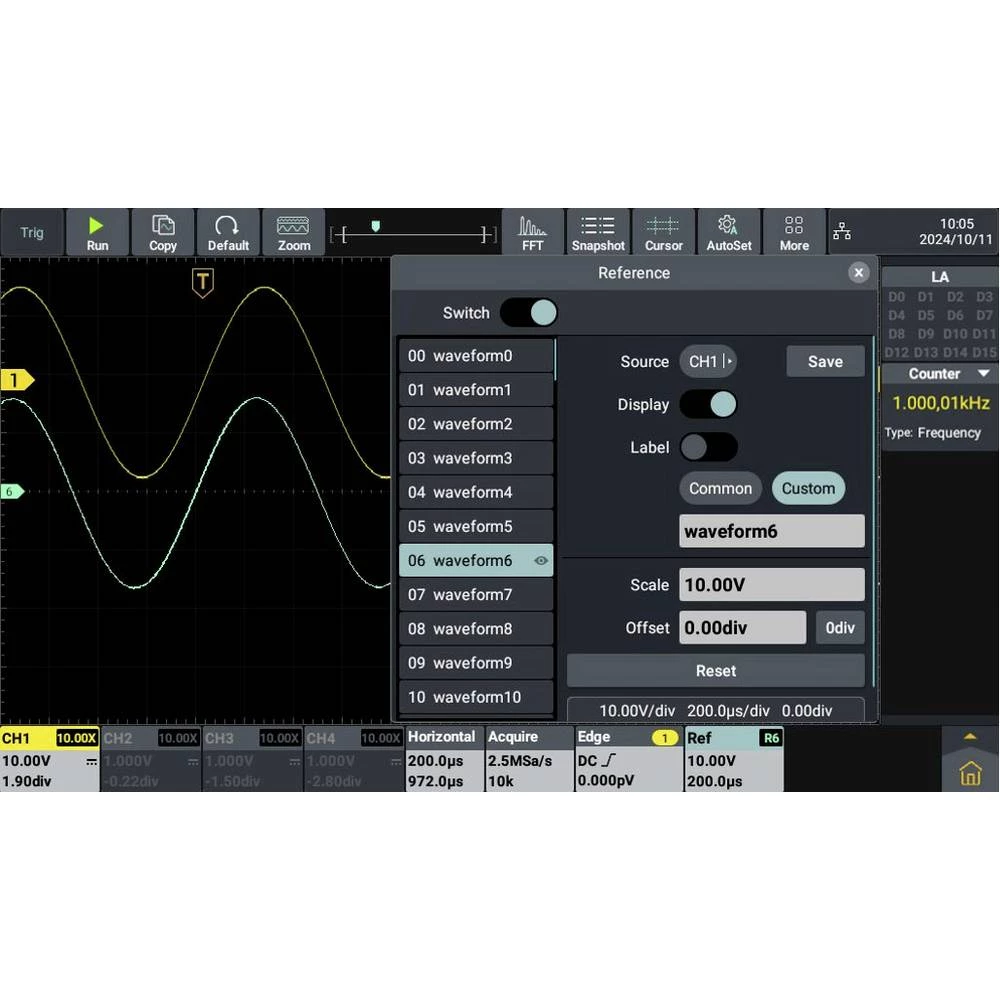The height and width of the screenshot is (1000, 1000).
Task: Run AutoSet from the toolbar
Action: pyautogui.click(x=728, y=233)
